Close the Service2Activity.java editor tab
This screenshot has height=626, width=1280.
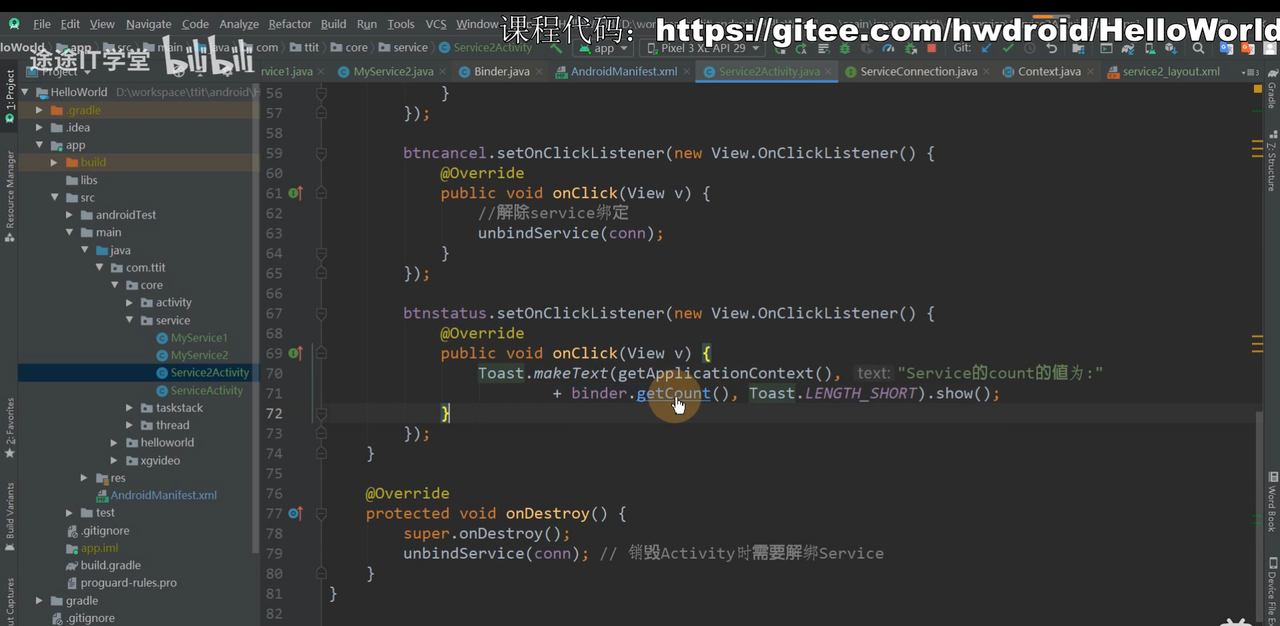click(x=830, y=72)
